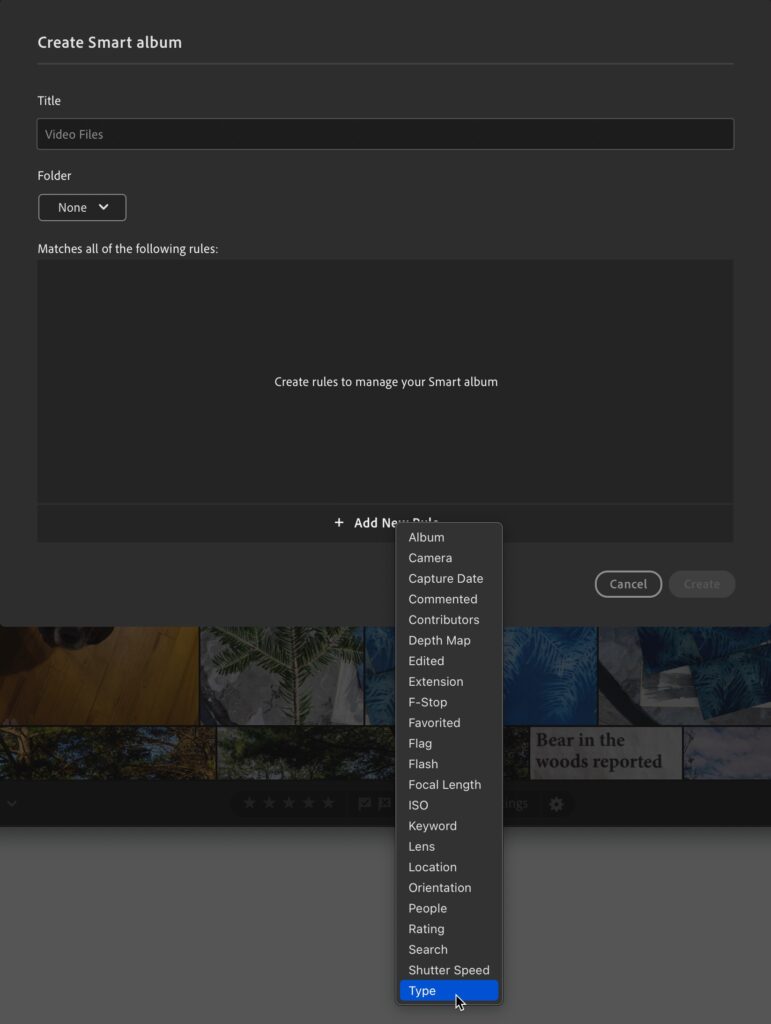771x1024 pixels.
Task: Open the Bear in the woods thumbnail
Action: click(605, 752)
